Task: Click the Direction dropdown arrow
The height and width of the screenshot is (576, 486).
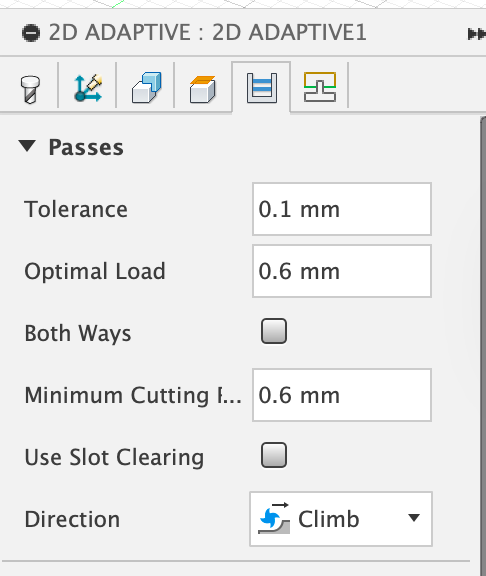Action: [x=414, y=518]
